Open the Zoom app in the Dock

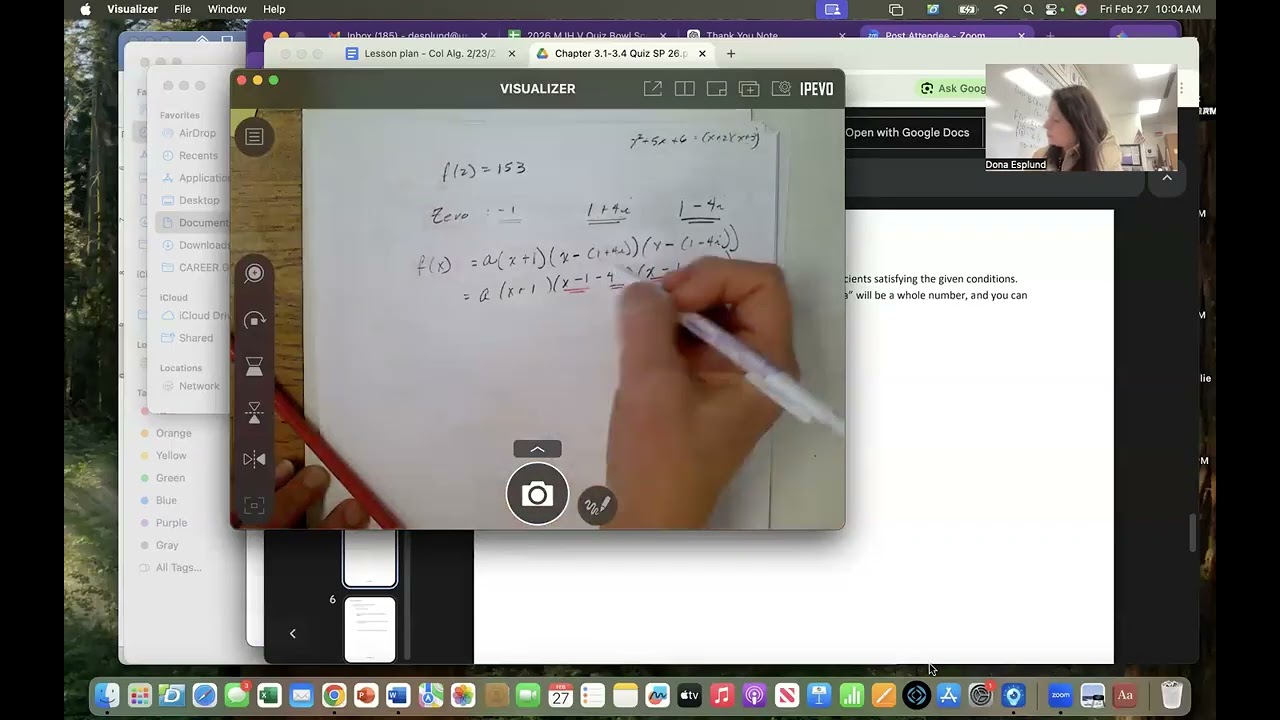point(1060,695)
